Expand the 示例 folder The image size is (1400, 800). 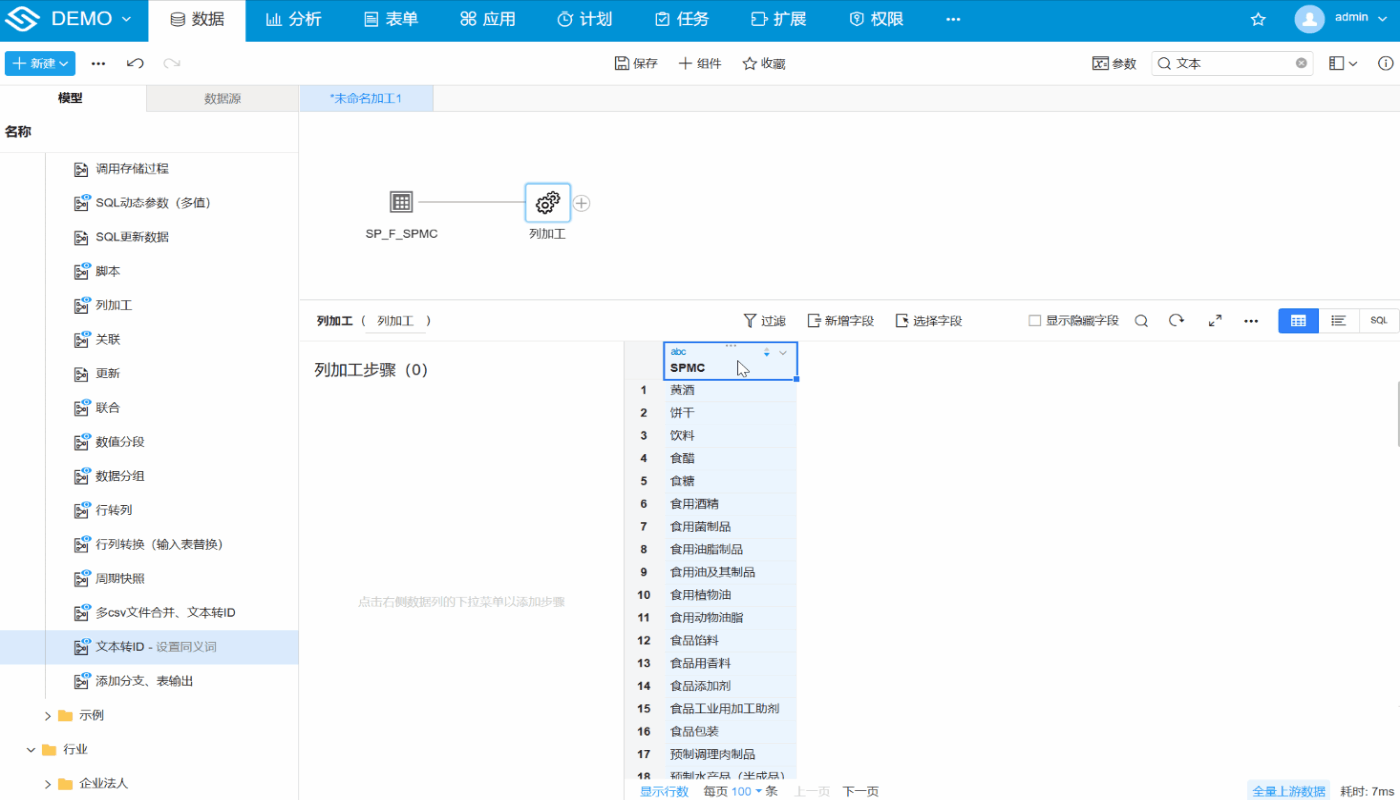coord(48,715)
